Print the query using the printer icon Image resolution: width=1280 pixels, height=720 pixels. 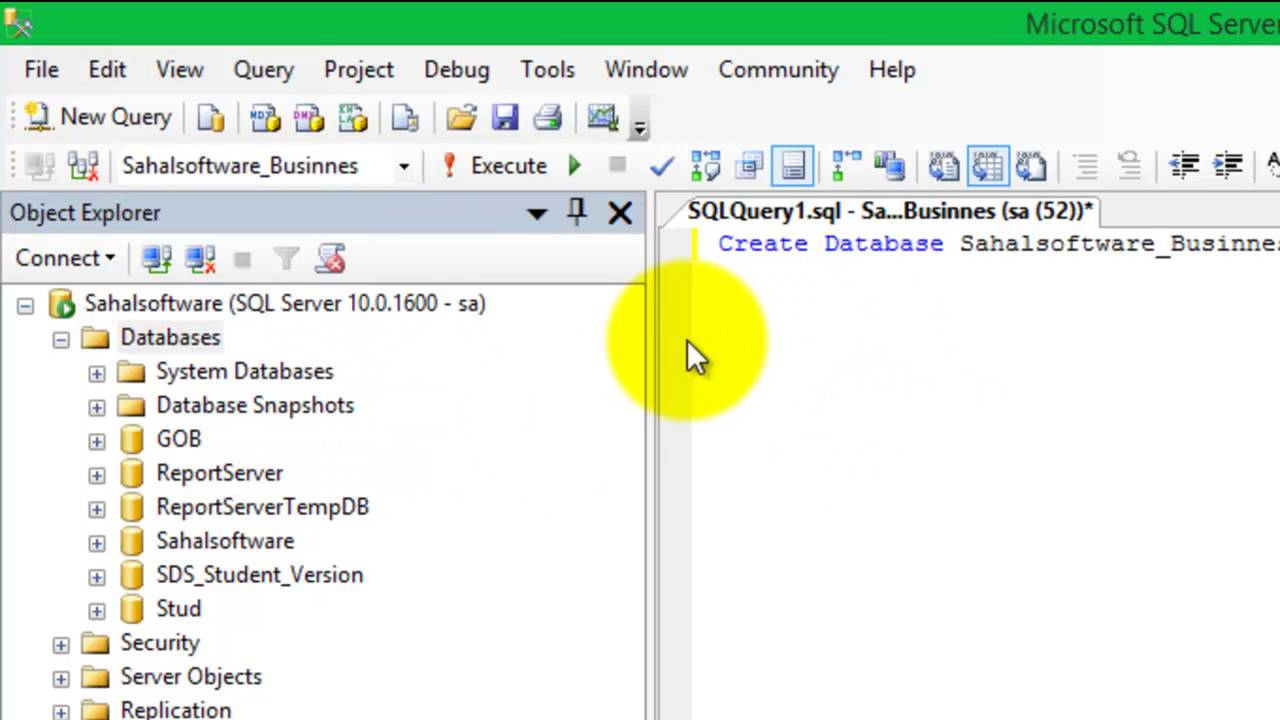[x=548, y=117]
